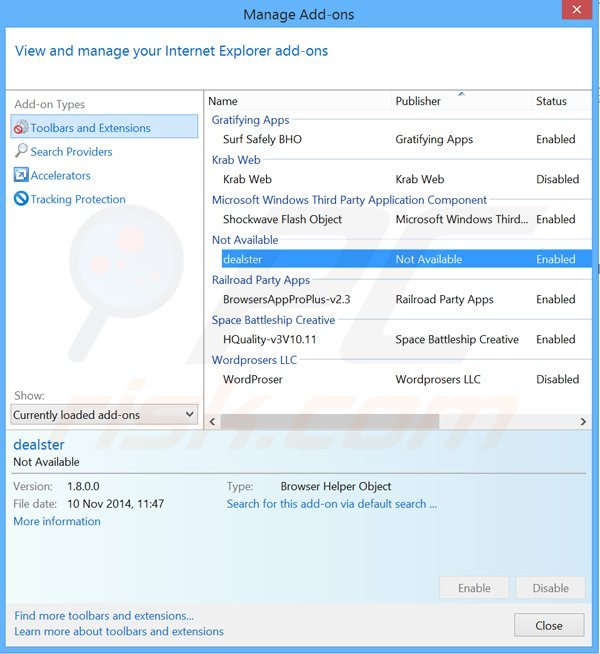Click the horizontal scrollbar thumb
The image size is (600, 654).
329,422
